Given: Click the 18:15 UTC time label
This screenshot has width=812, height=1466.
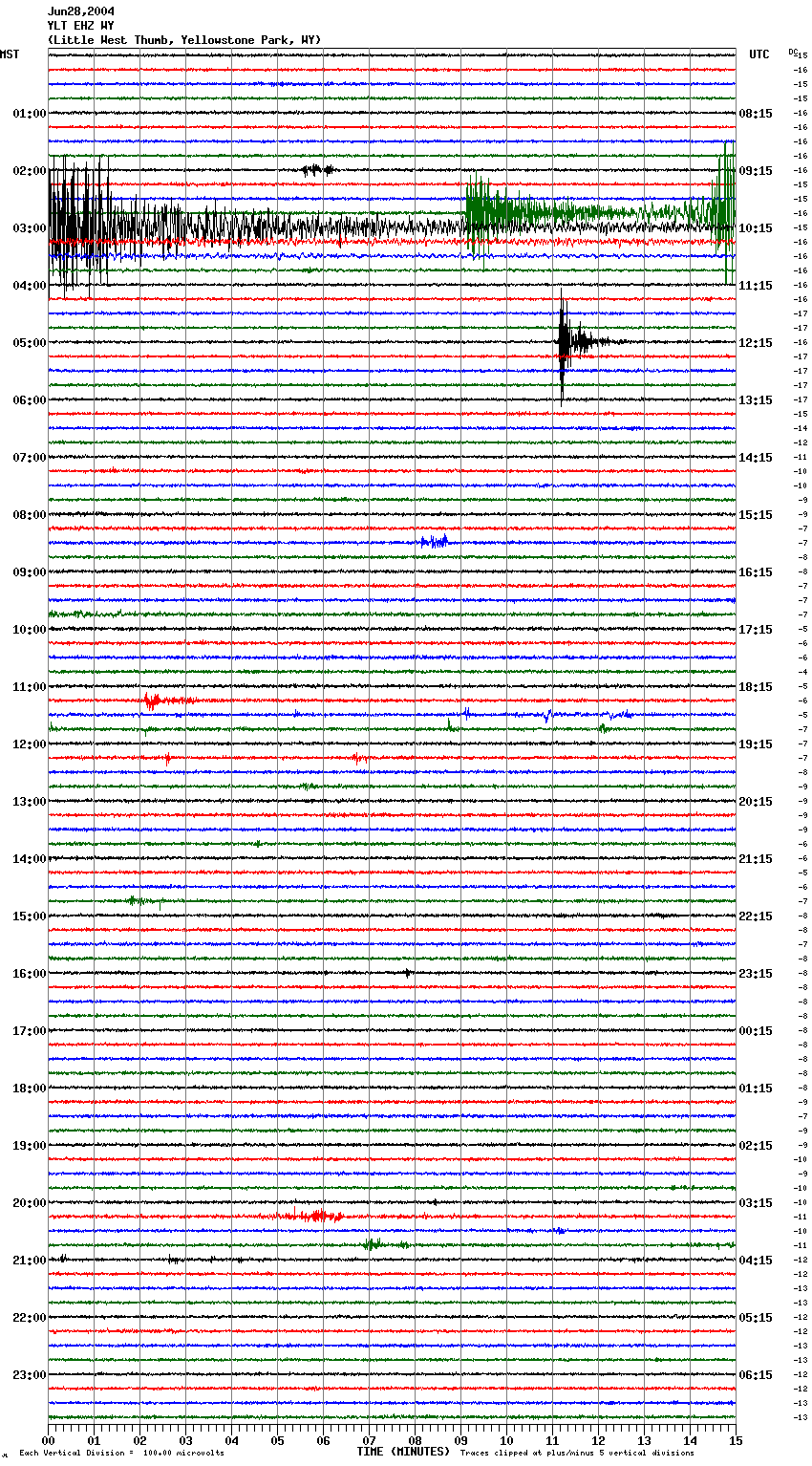Looking at the screenshot, I should click(756, 687).
